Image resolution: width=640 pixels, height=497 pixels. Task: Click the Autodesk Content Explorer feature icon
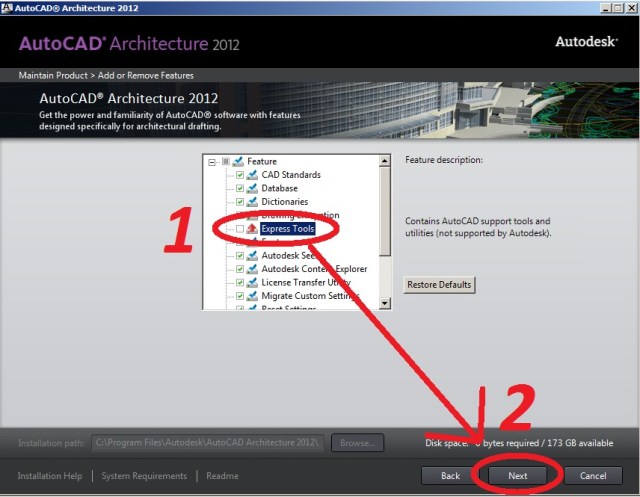252,269
